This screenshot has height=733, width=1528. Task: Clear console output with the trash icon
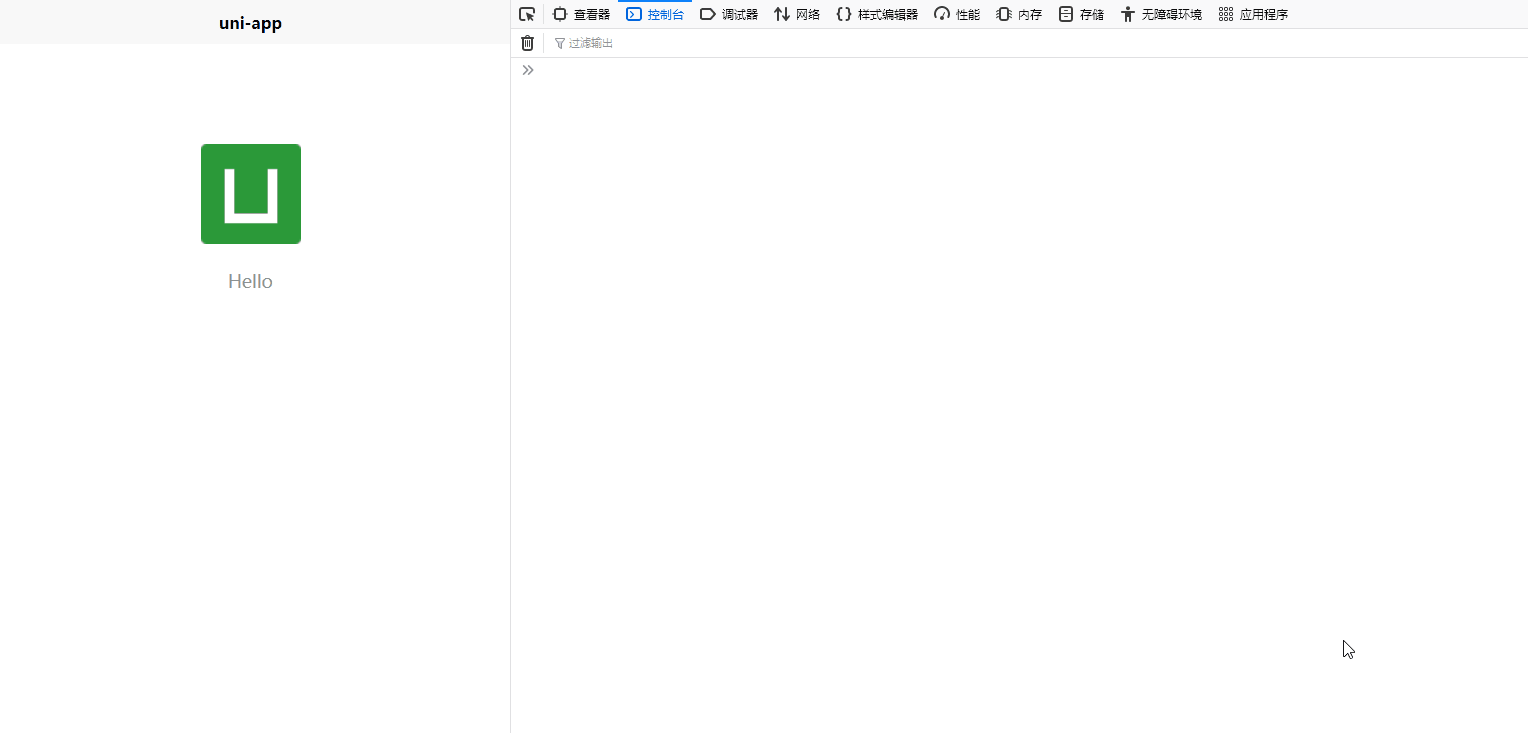[528, 43]
